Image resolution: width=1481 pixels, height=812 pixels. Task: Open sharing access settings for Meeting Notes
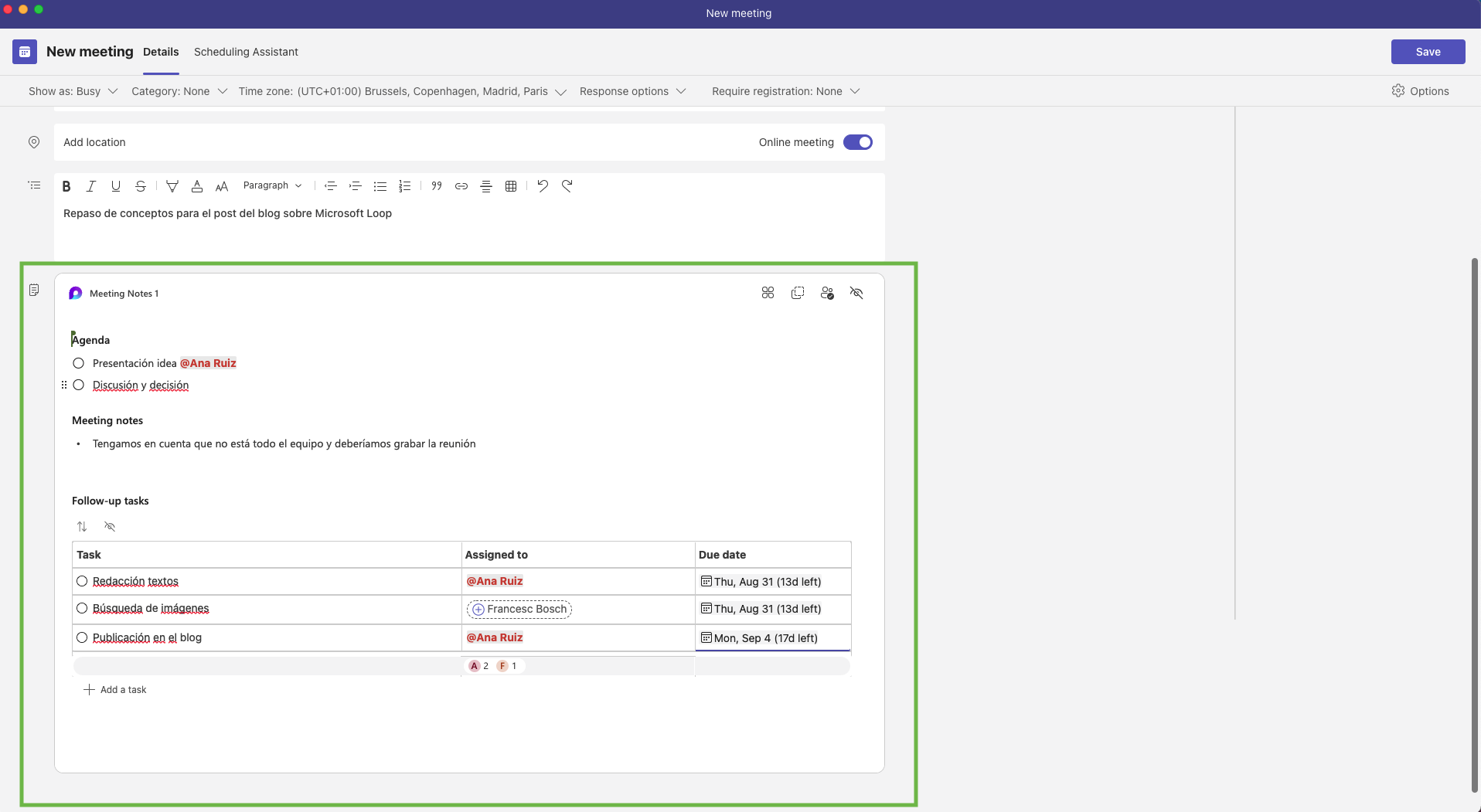pos(827,293)
